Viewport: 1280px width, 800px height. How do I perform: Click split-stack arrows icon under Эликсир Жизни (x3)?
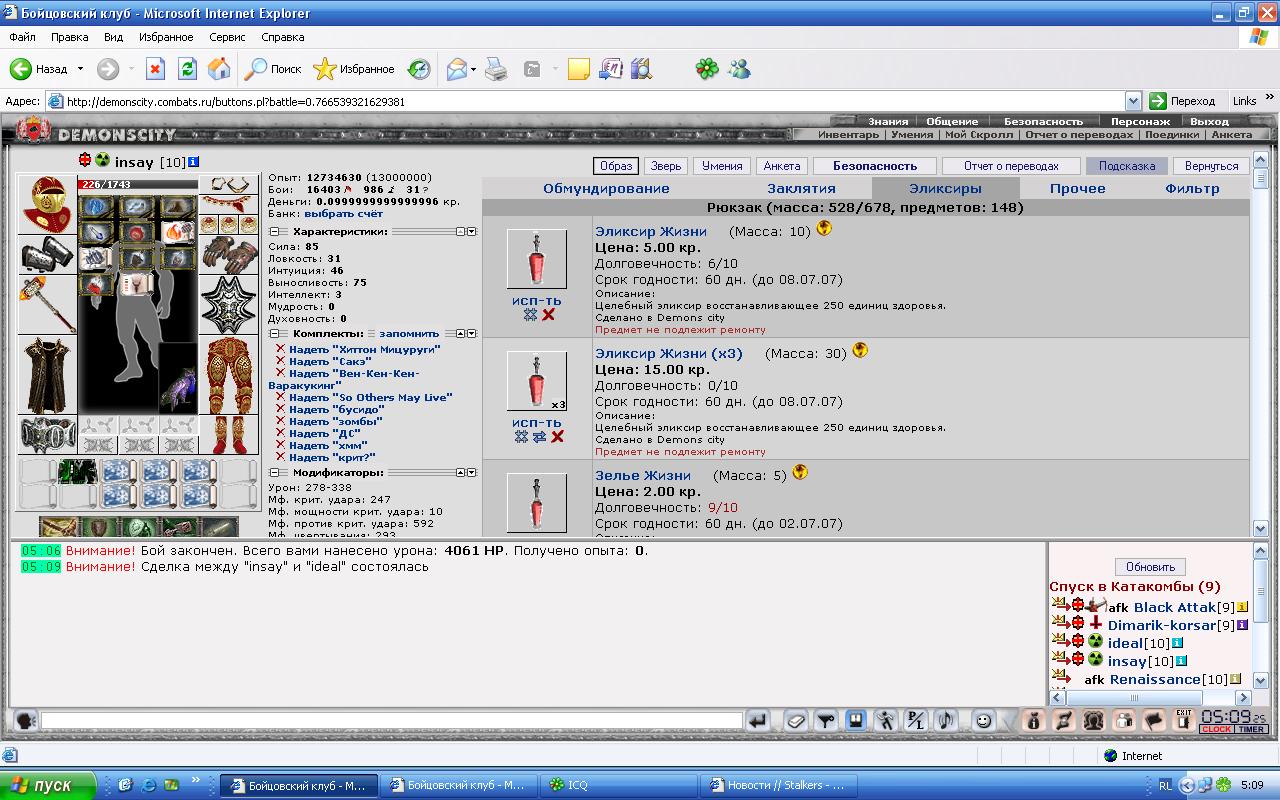pyautogui.click(x=539, y=436)
